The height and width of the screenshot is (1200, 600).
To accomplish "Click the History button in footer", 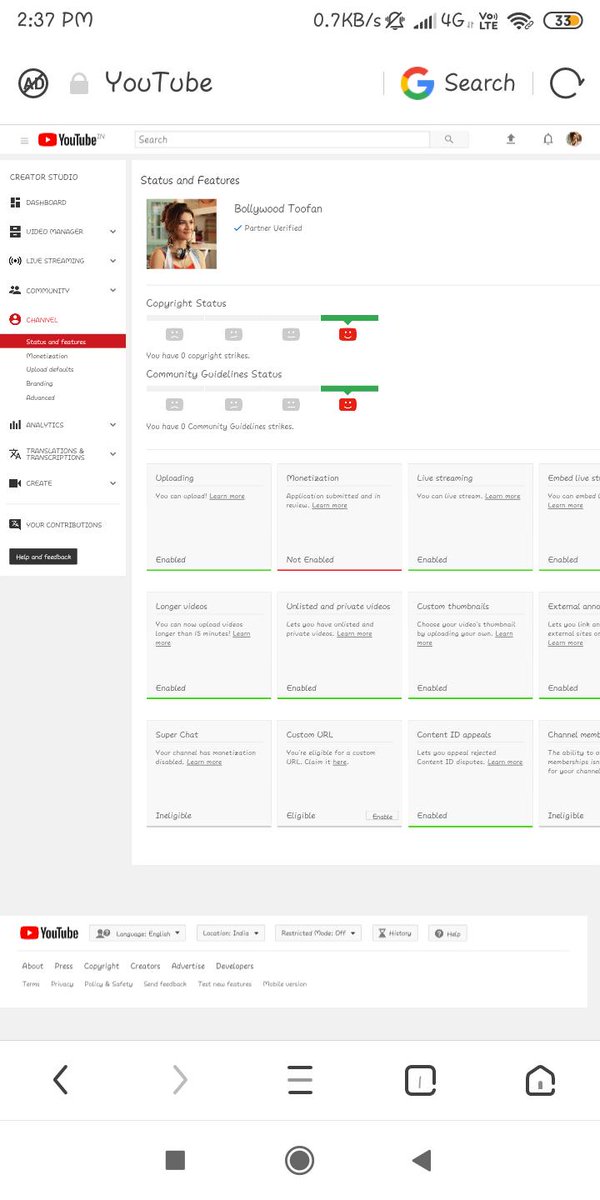I will 395,933.
